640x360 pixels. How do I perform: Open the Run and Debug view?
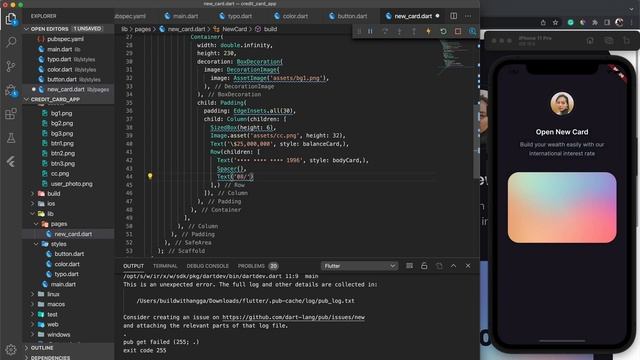click(11, 90)
